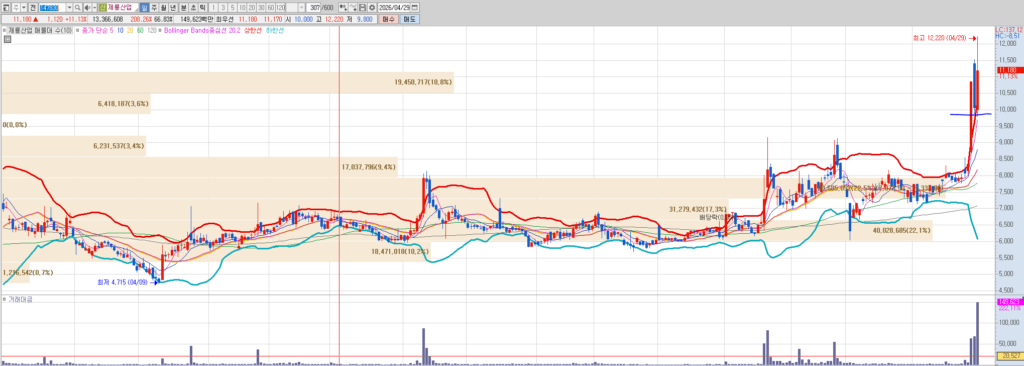Viewport: 1024px width, 366px height.
Task: Open the custom interval dropdown arrow after 120
Action: (302, 7)
